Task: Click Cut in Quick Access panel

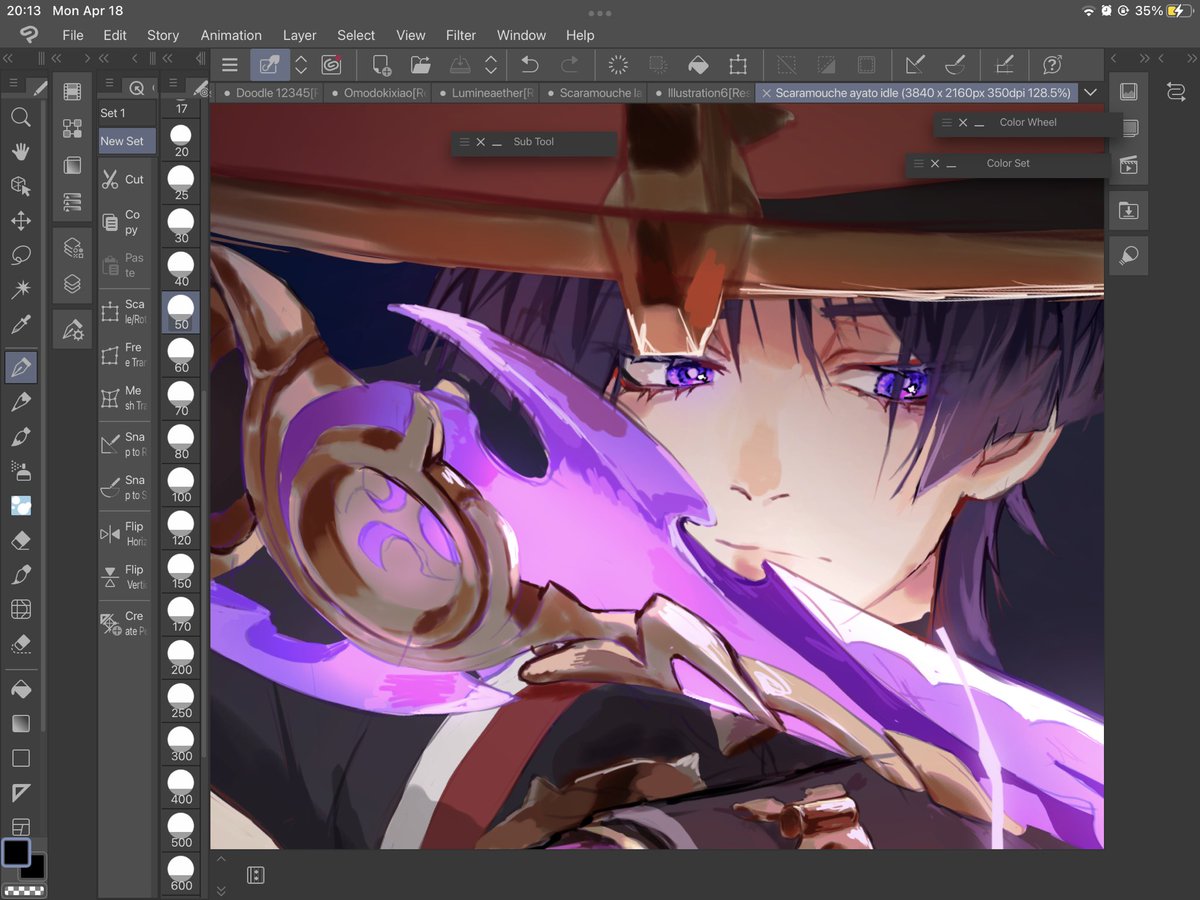Action: coord(124,180)
